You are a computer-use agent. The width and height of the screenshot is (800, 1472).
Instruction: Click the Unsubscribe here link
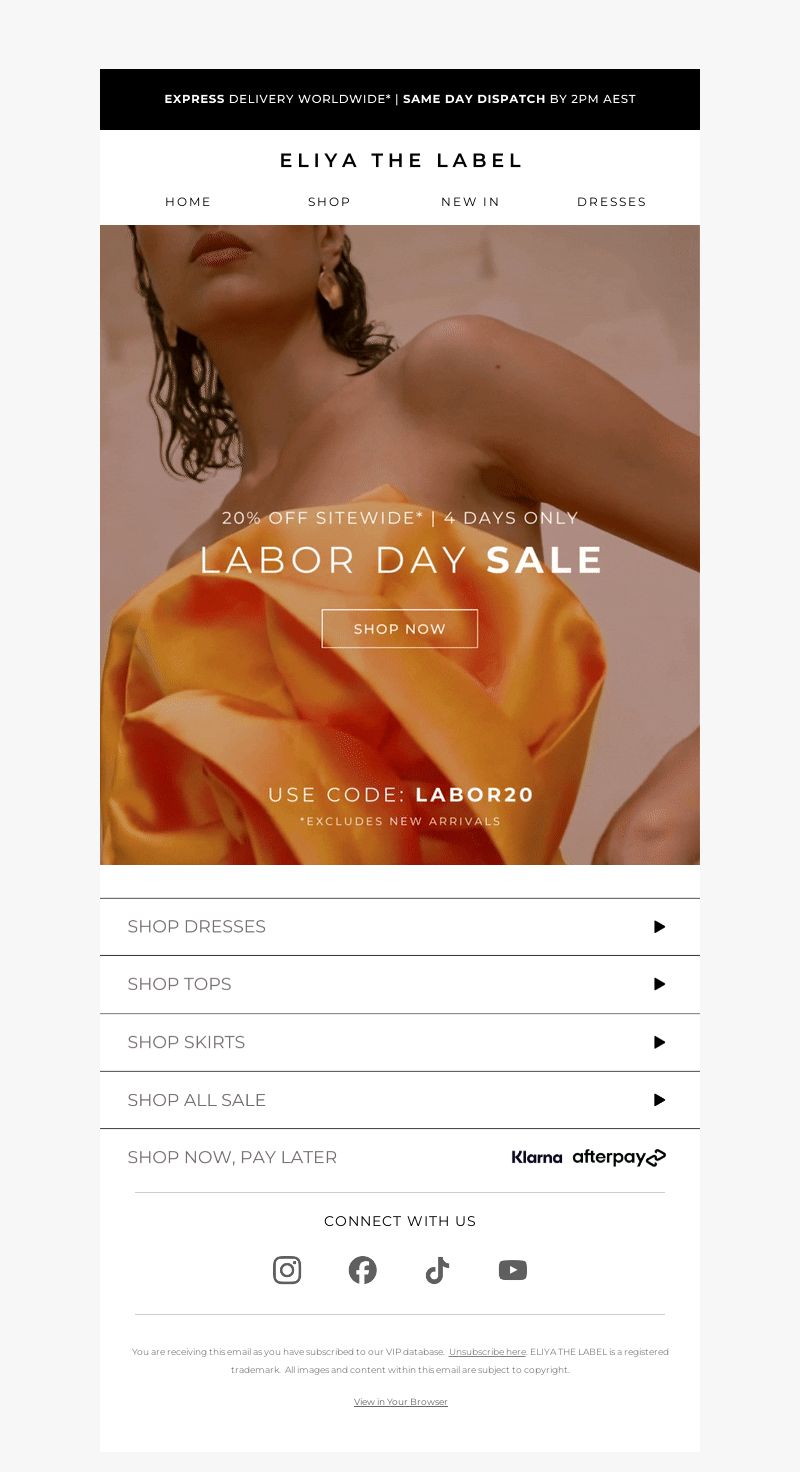(x=487, y=1352)
